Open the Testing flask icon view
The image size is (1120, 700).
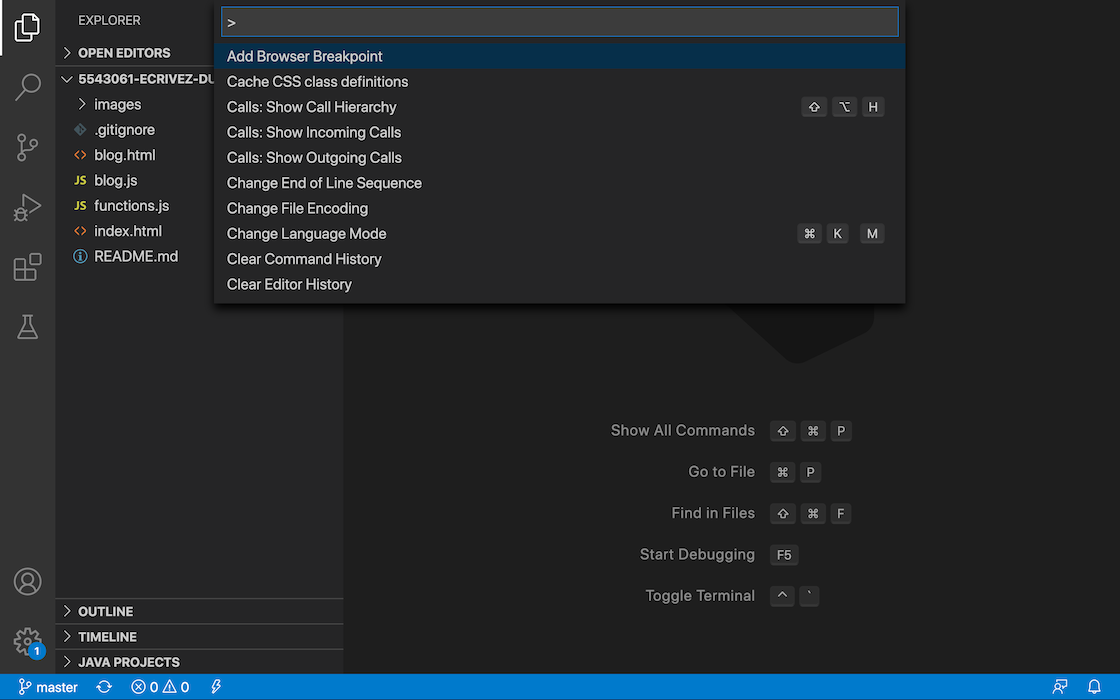click(x=28, y=327)
